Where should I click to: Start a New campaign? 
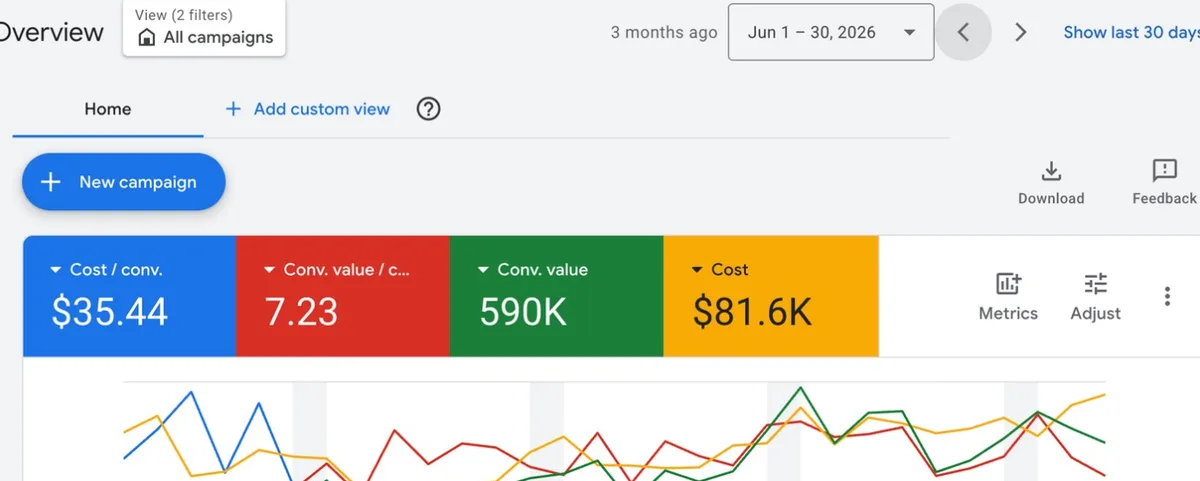pos(124,182)
